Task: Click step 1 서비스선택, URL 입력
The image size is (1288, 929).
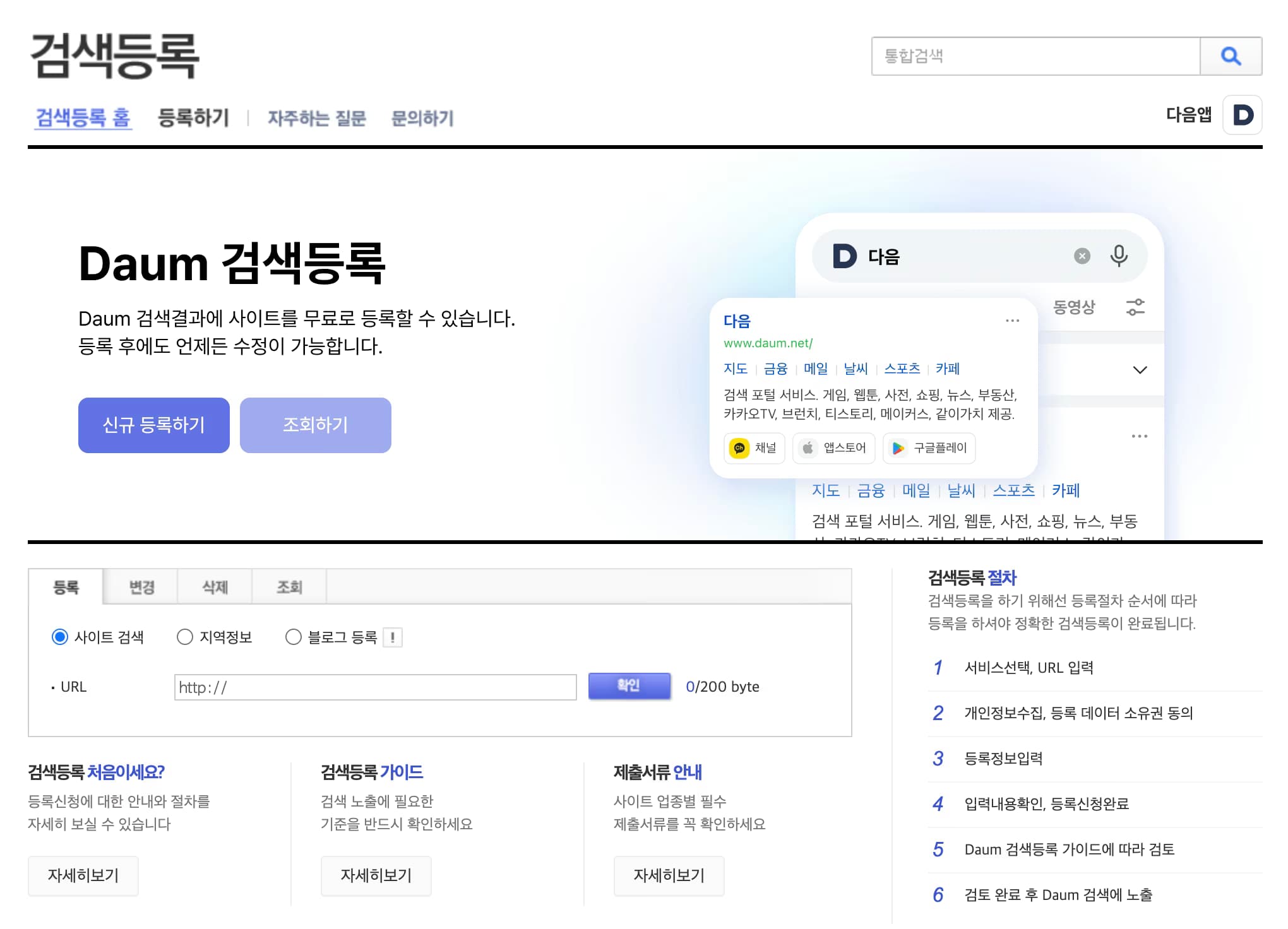Action: coord(1029,668)
